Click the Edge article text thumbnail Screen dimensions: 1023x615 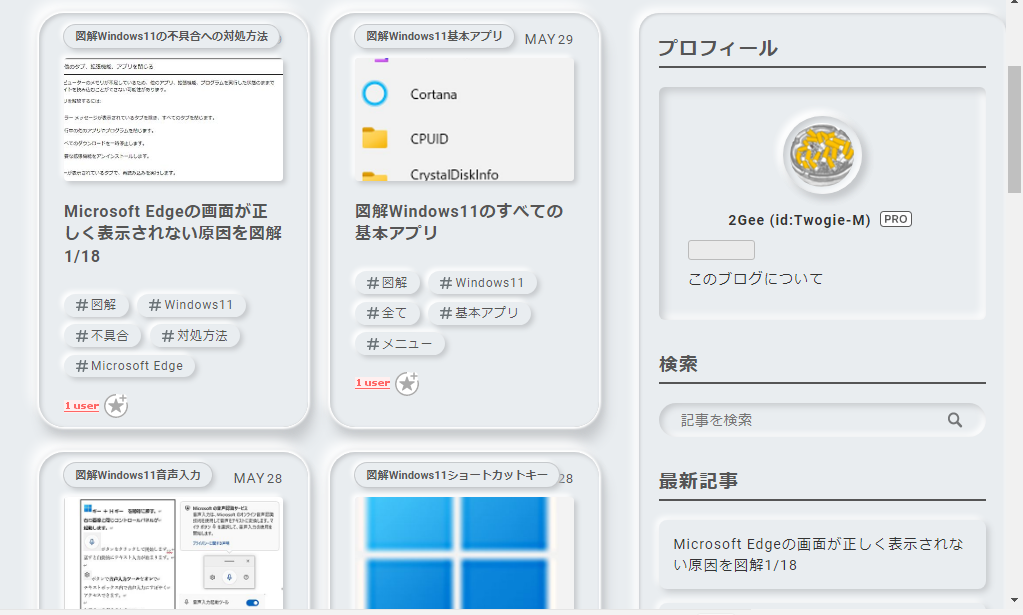[174, 119]
